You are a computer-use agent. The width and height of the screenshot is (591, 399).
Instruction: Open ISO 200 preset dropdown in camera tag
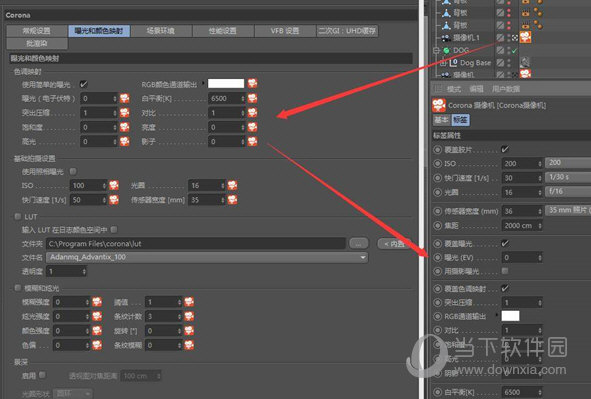click(568, 163)
